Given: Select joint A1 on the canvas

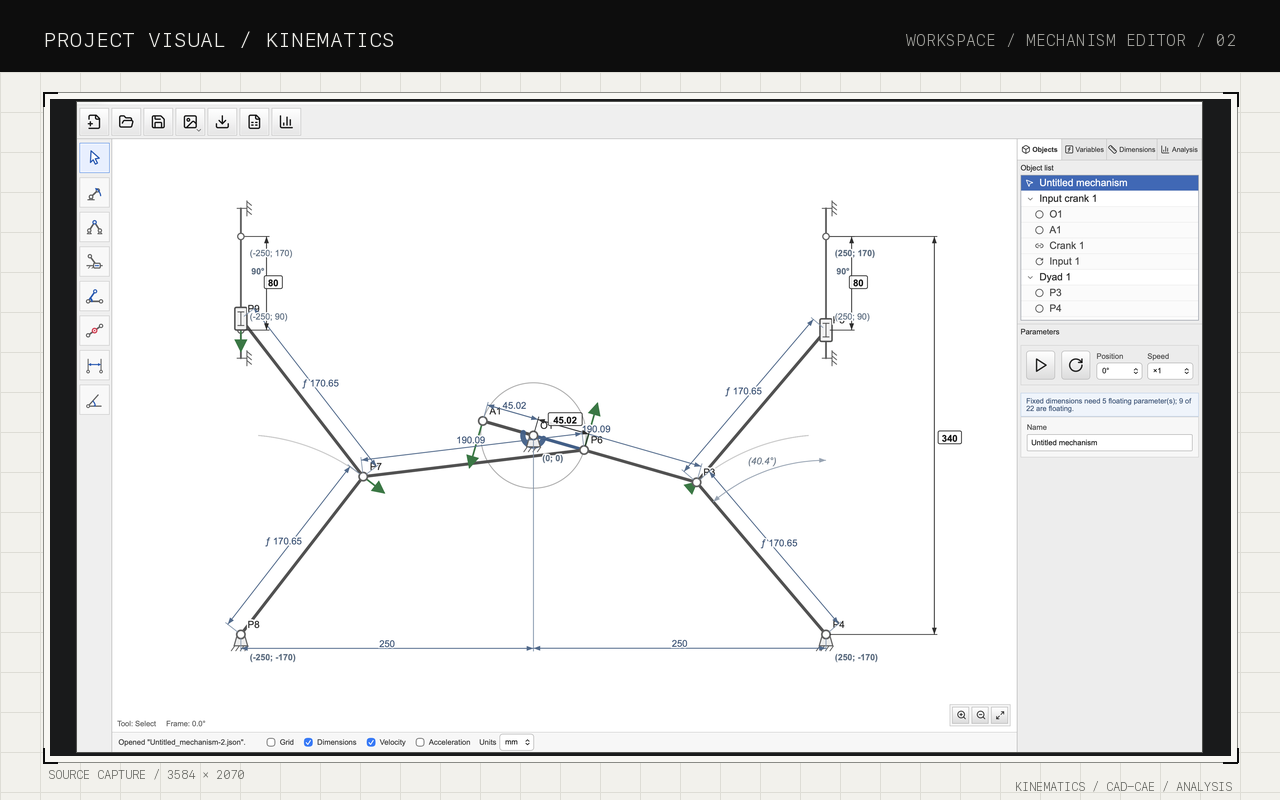Looking at the screenshot, I should click(482, 421).
